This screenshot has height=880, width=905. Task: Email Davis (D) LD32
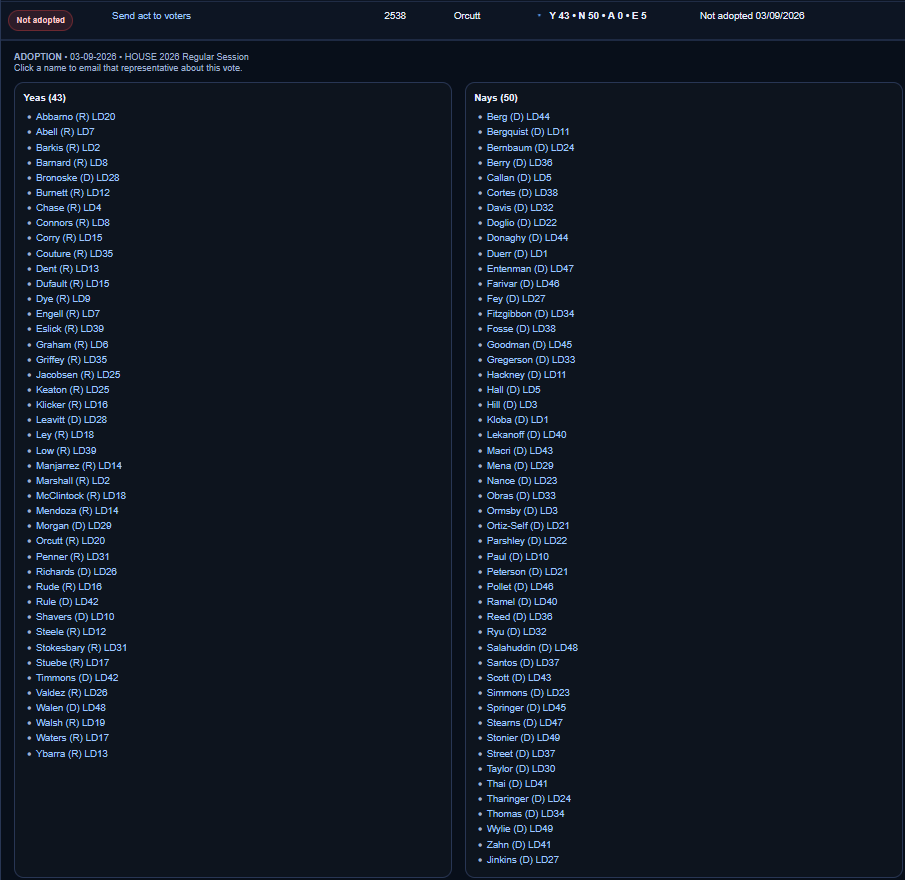coord(520,208)
